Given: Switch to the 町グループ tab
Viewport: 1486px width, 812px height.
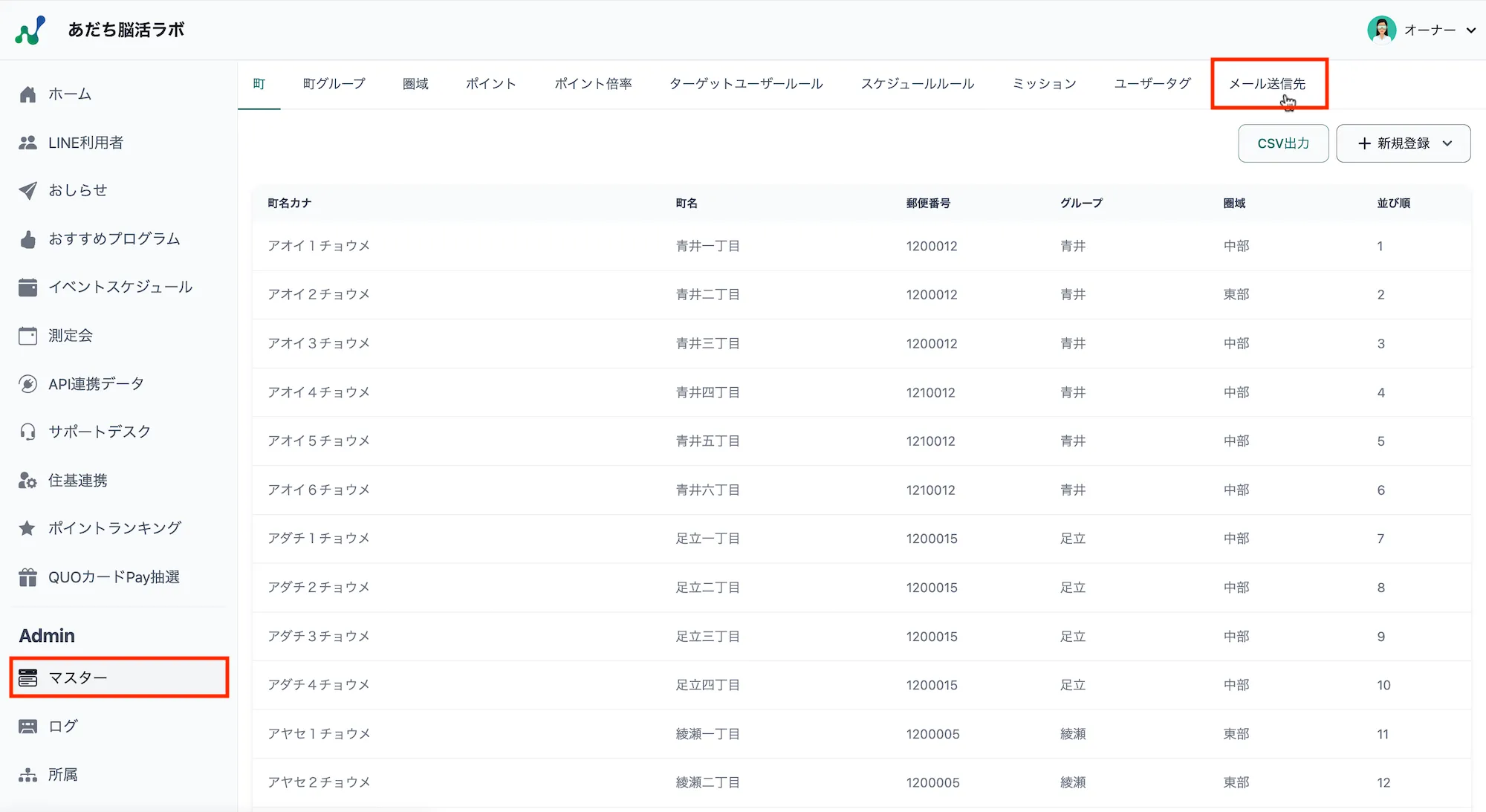Looking at the screenshot, I should tap(334, 84).
